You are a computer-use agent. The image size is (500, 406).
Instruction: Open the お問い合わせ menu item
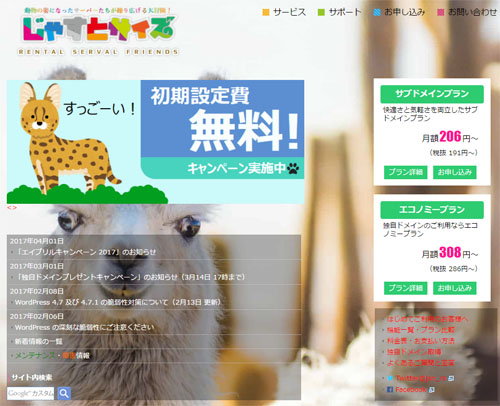tap(472, 12)
